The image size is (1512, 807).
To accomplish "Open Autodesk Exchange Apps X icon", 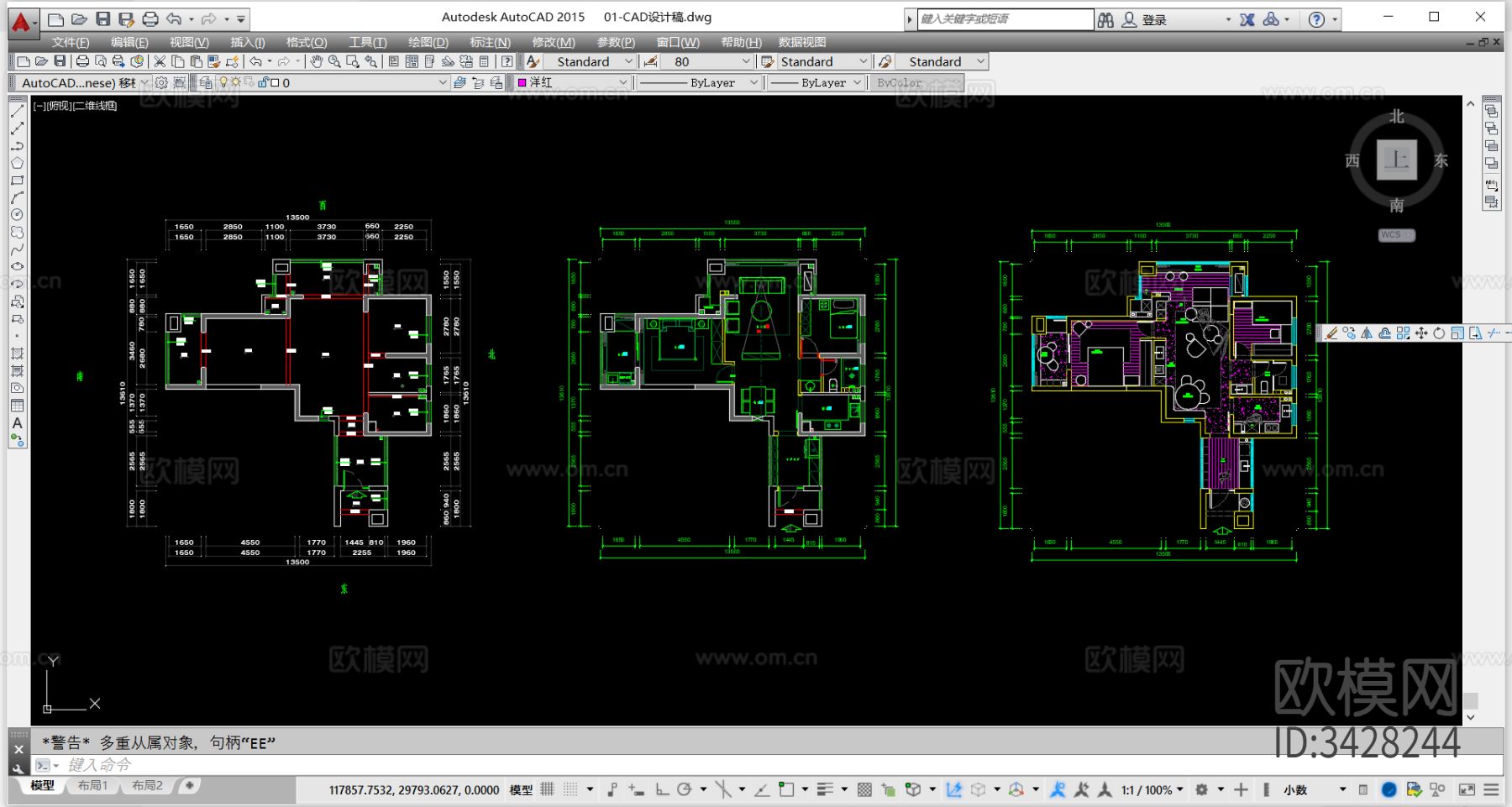I will [x=1247, y=19].
